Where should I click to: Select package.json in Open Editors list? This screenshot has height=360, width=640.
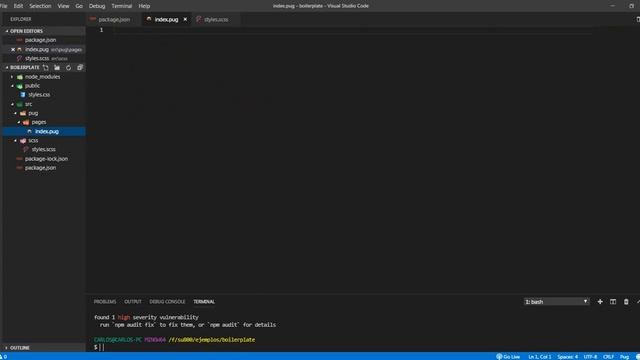tap(40, 40)
